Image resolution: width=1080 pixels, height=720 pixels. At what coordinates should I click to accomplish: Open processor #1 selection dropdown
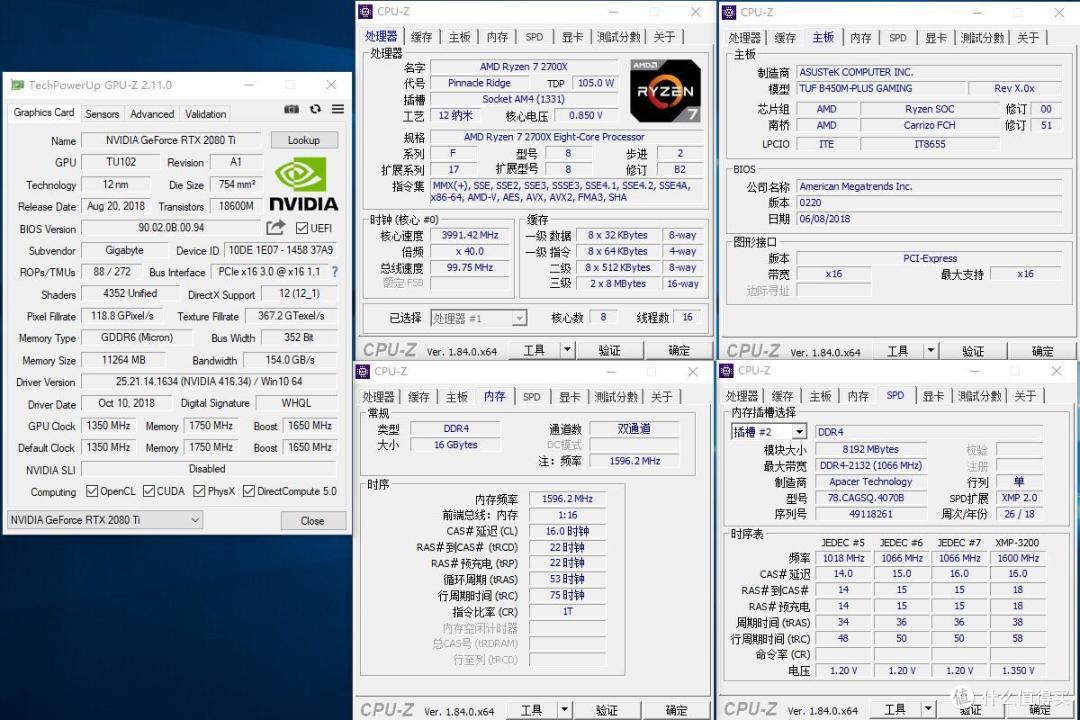[479, 318]
